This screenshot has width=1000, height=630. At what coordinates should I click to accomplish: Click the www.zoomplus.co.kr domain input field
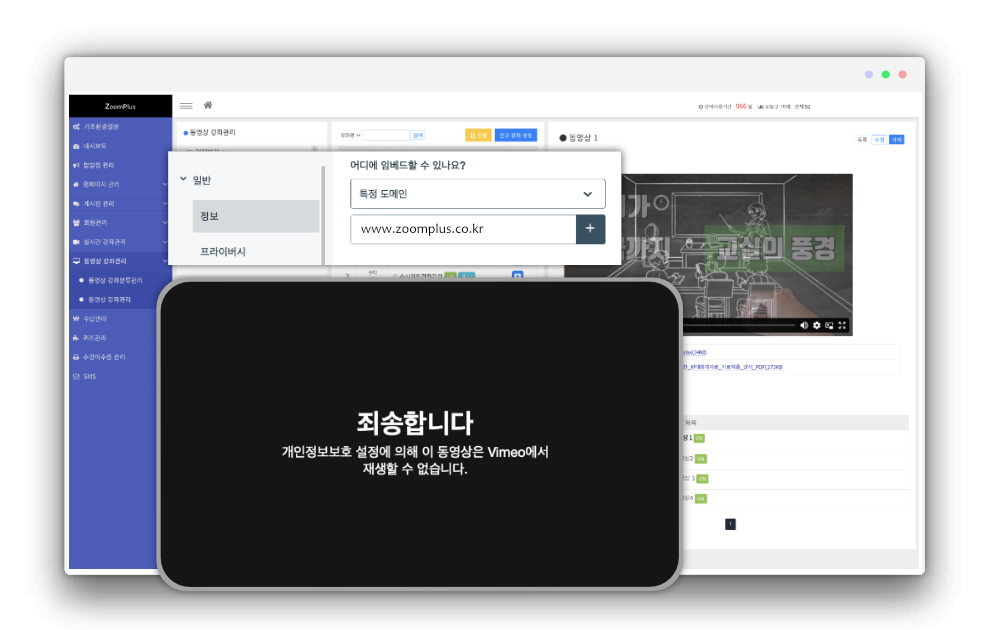click(x=463, y=228)
